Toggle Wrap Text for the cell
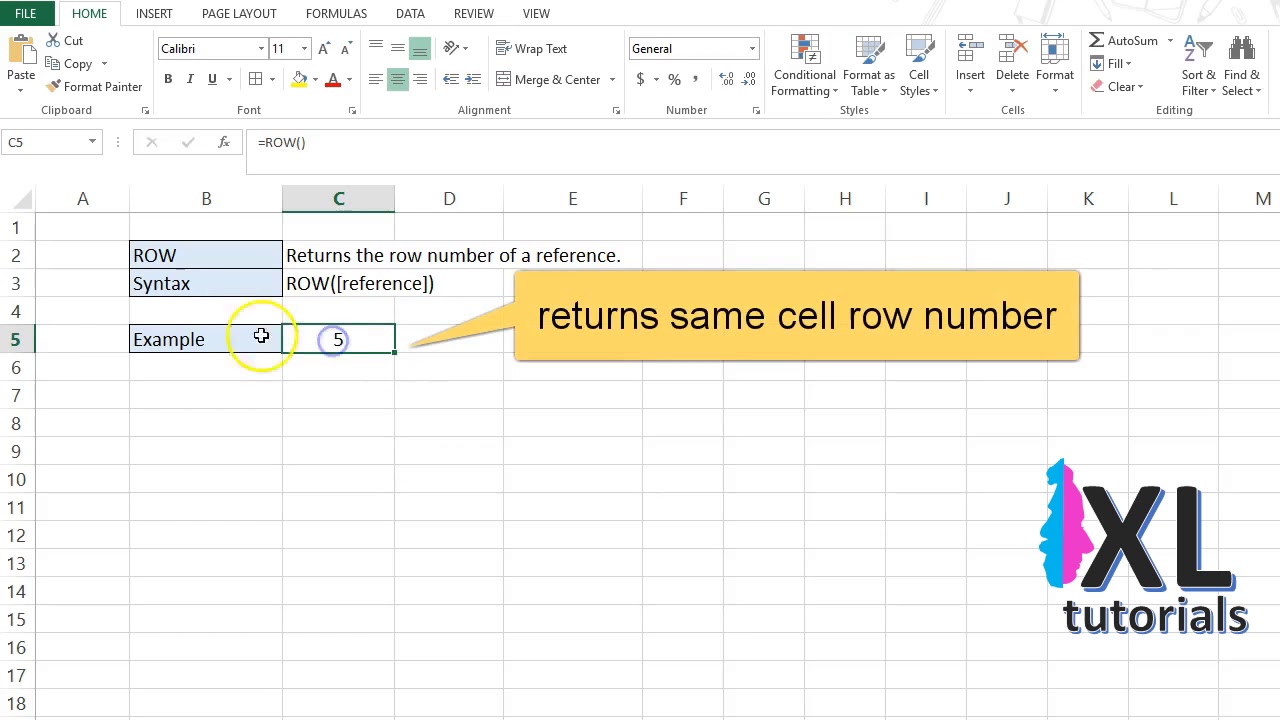Image resolution: width=1280 pixels, height=720 pixels. [x=531, y=49]
